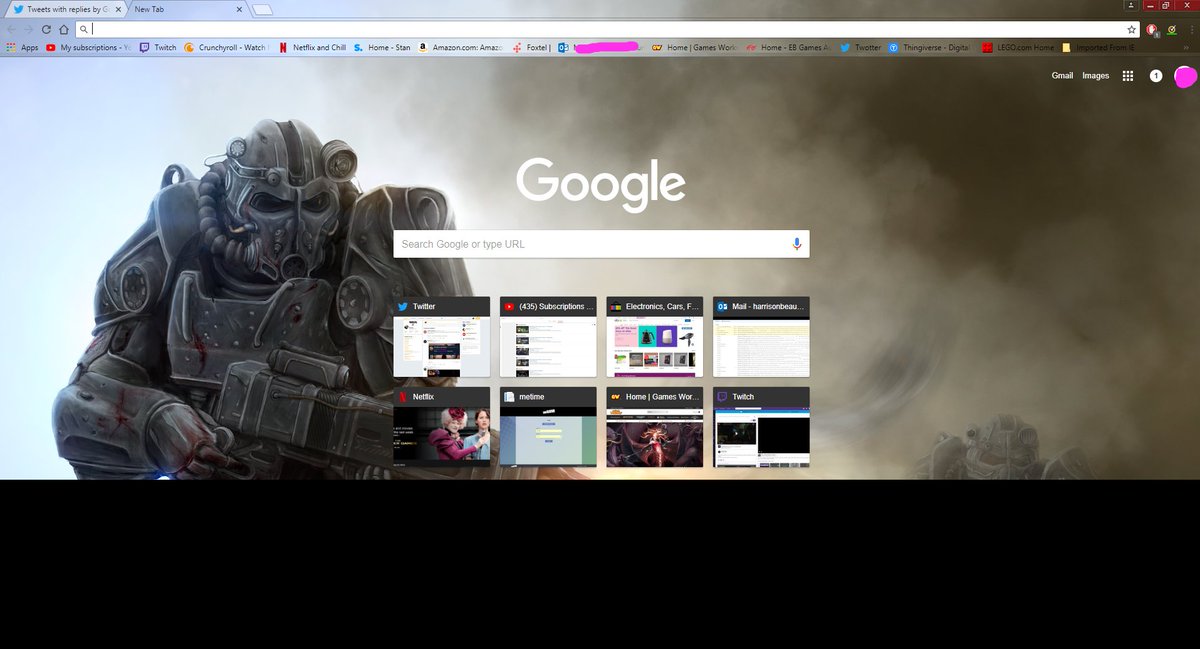Viewport: 1200px width, 649px height.
Task: Bookmark this page with the star icon
Action: coord(1131,30)
